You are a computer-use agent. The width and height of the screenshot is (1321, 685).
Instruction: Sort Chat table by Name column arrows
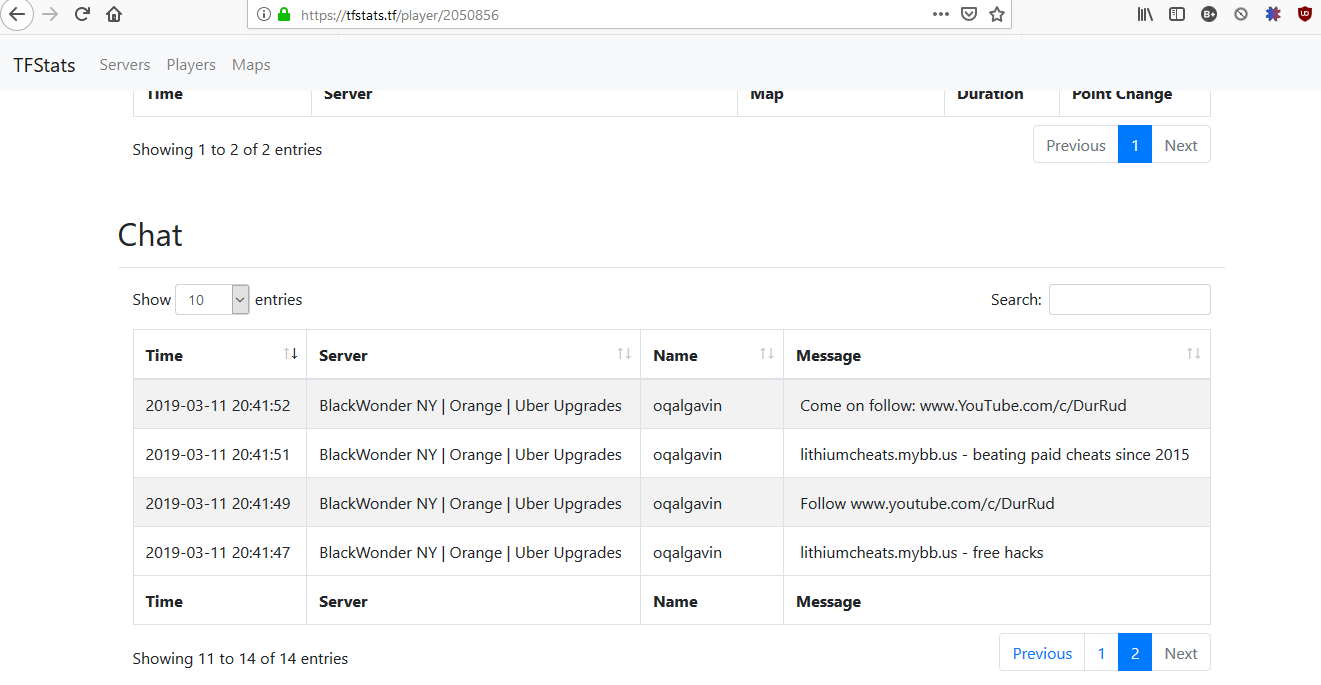(767, 354)
